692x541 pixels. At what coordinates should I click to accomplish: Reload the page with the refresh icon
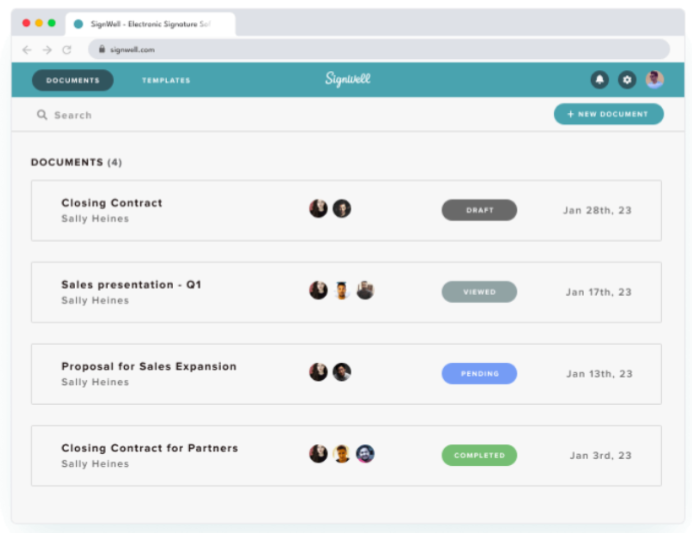pos(67,49)
